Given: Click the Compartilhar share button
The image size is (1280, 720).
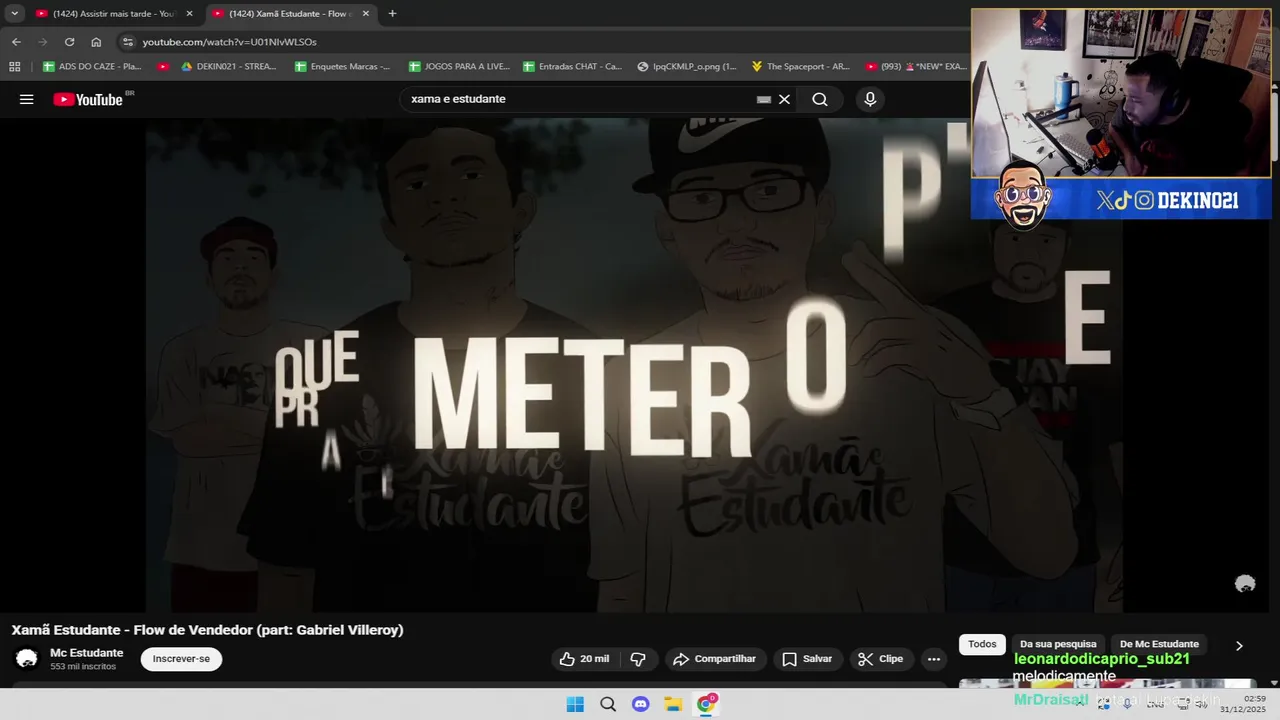Looking at the screenshot, I should (x=715, y=659).
